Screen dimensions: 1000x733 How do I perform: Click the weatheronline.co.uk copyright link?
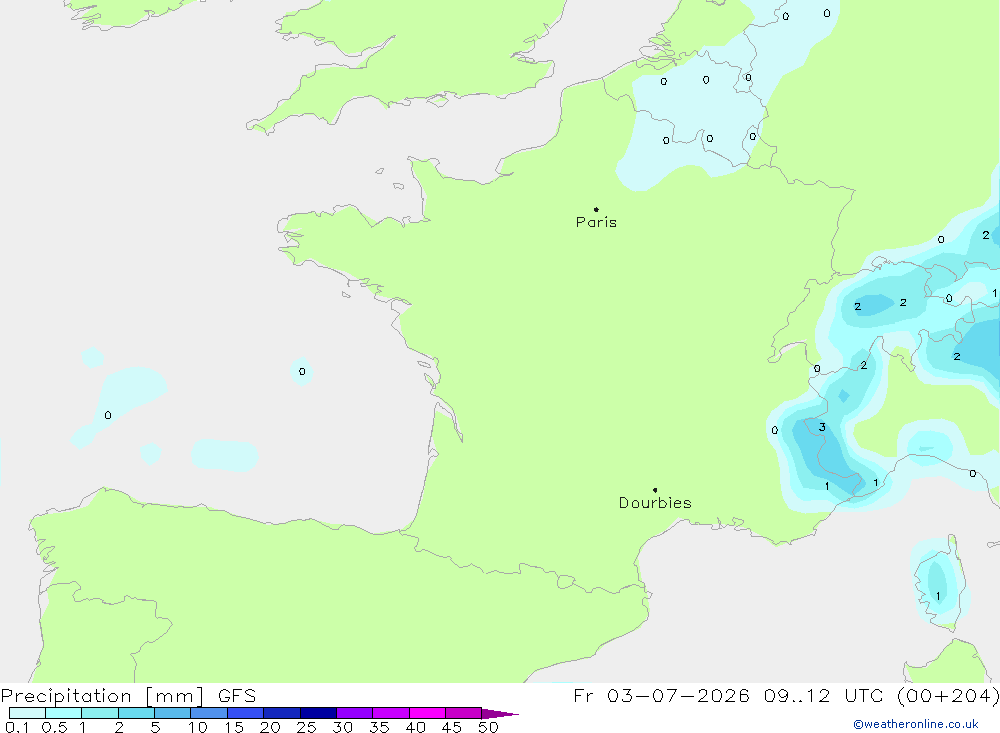point(916,724)
